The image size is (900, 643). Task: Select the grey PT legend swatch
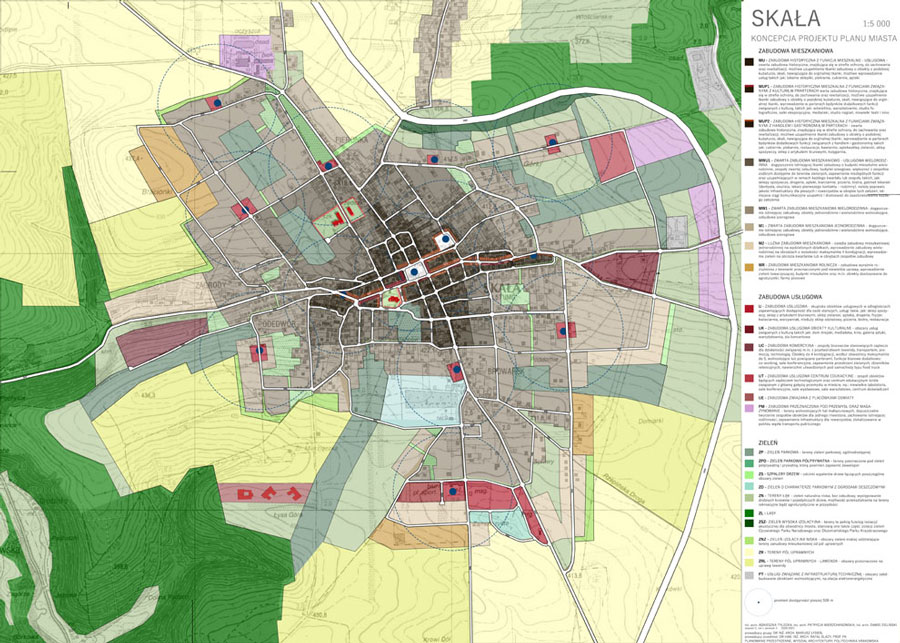pos(749,575)
